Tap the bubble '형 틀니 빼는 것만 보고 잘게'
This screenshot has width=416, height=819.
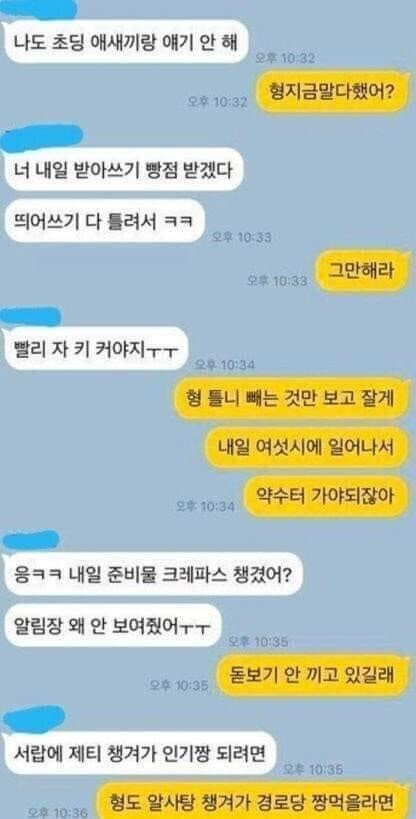(x=292, y=399)
